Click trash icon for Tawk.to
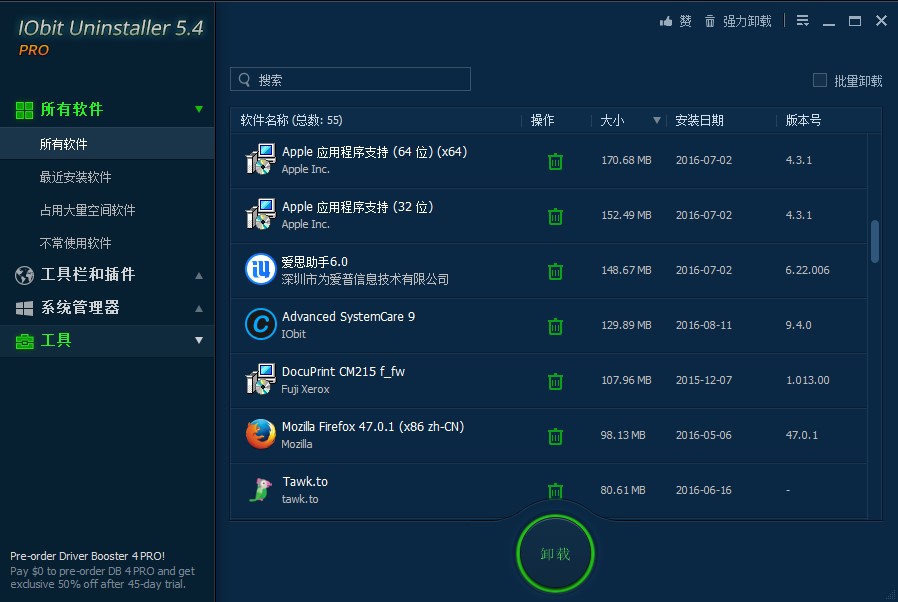This screenshot has height=602, width=898. (555, 491)
